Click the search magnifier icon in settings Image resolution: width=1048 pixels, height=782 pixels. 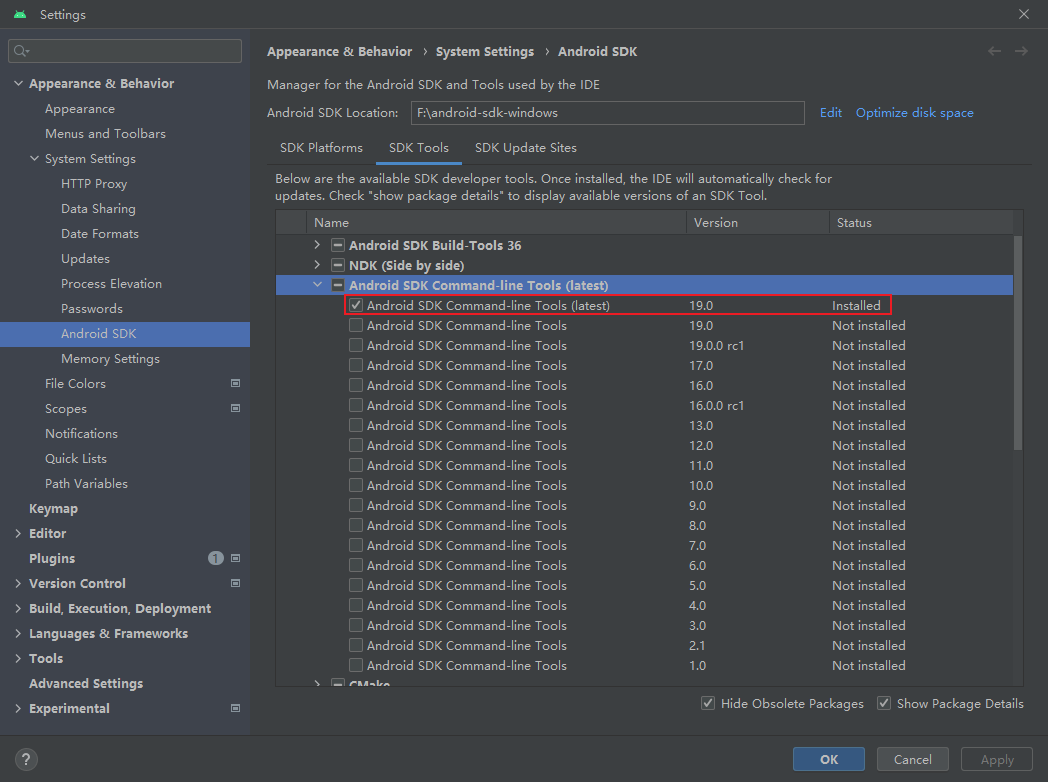pos(21,51)
